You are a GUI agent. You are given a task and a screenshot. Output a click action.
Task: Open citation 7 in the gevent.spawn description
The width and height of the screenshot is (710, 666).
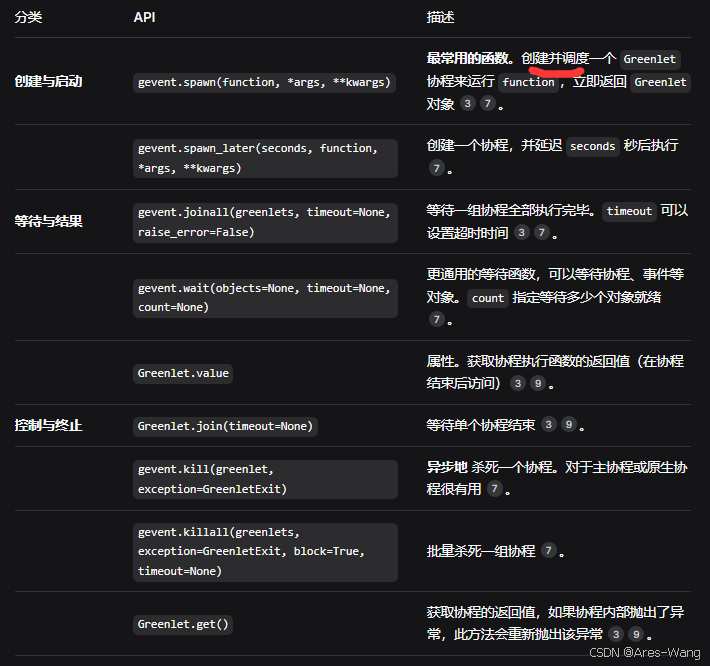(488, 104)
